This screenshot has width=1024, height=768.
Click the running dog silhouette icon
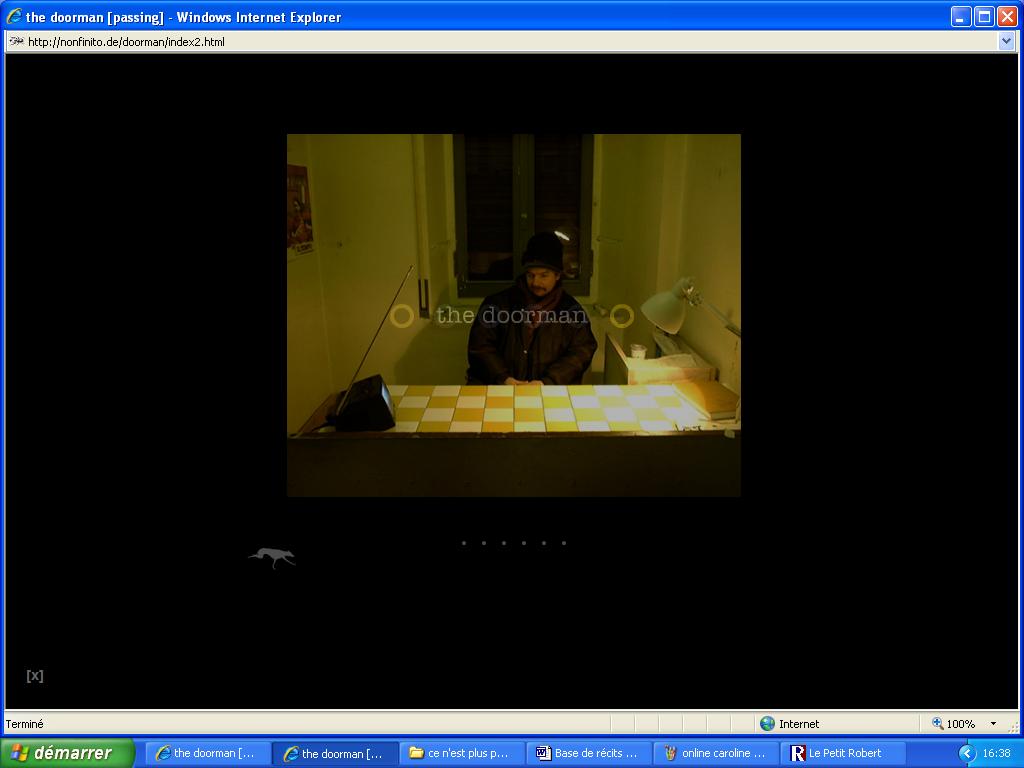[272, 558]
